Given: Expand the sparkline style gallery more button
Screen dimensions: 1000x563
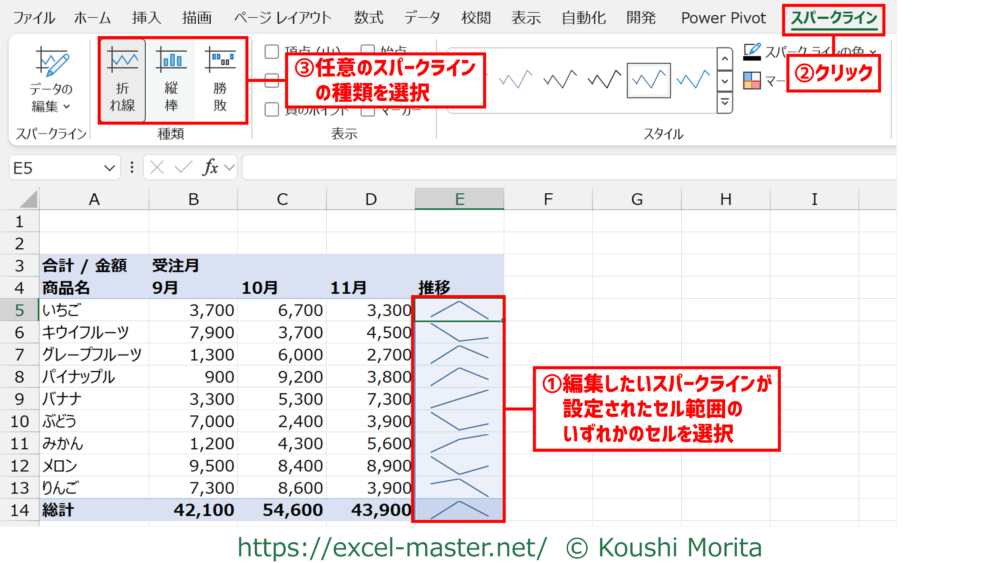Looking at the screenshot, I should point(724,102).
